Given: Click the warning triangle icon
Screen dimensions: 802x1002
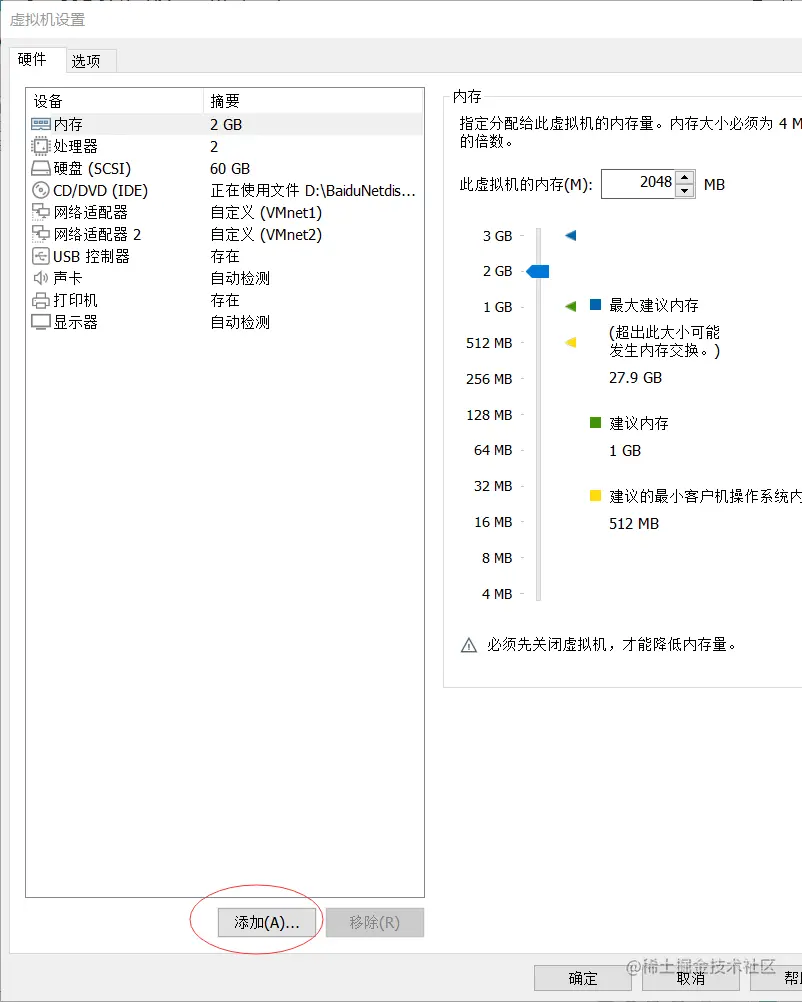Looking at the screenshot, I should [468, 645].
